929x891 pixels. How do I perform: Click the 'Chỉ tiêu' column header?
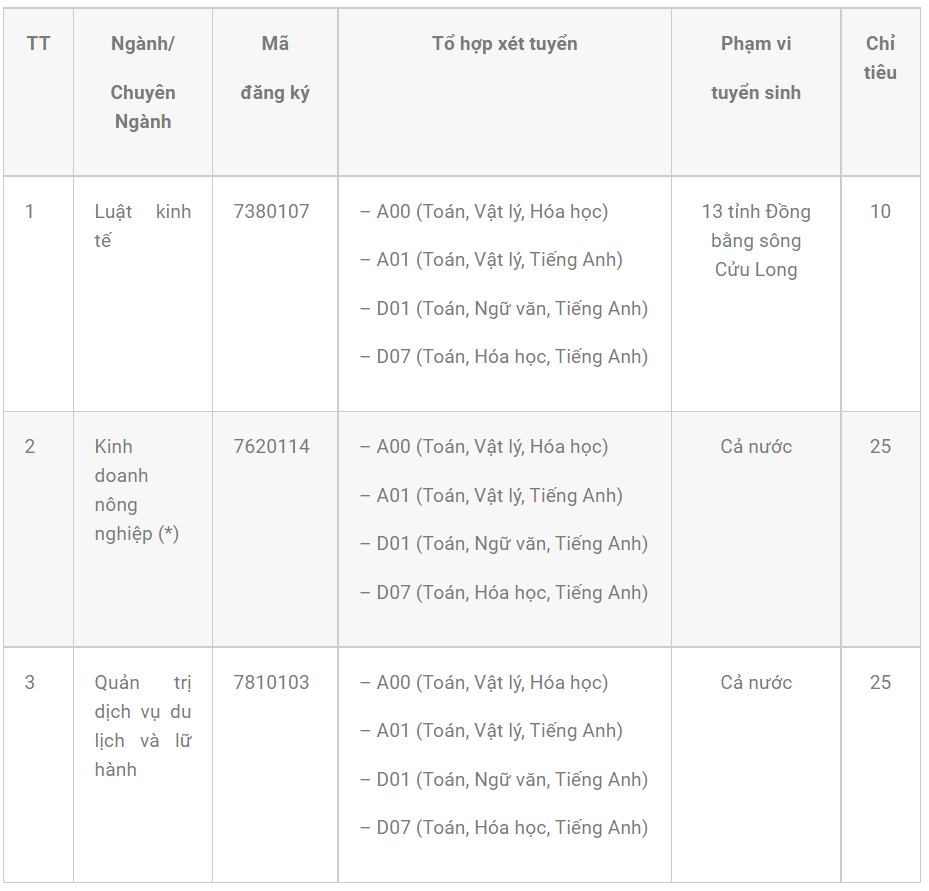coord(880,58)
